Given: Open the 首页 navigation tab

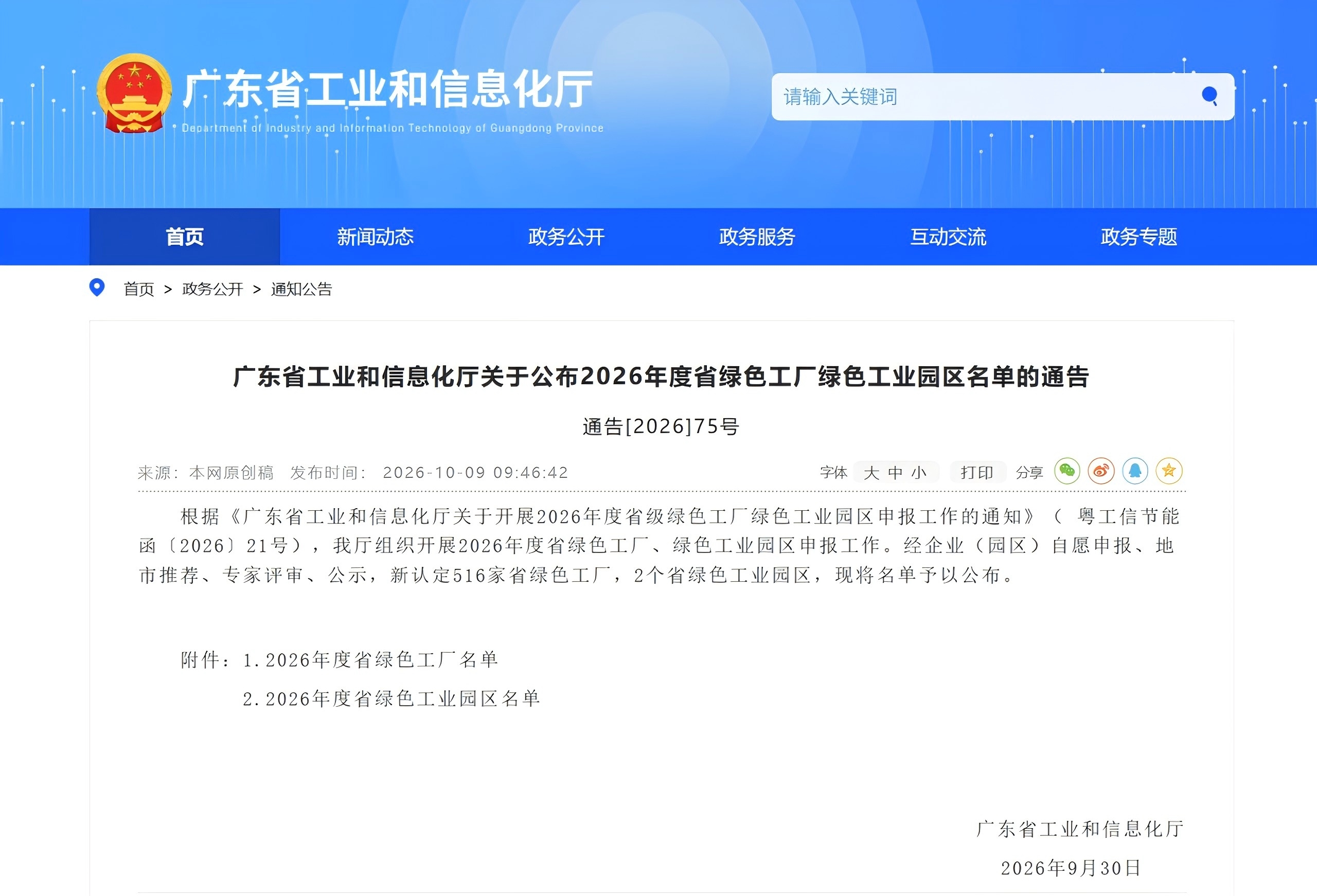Looking at the screenshot, I should (x=185, y=237).
